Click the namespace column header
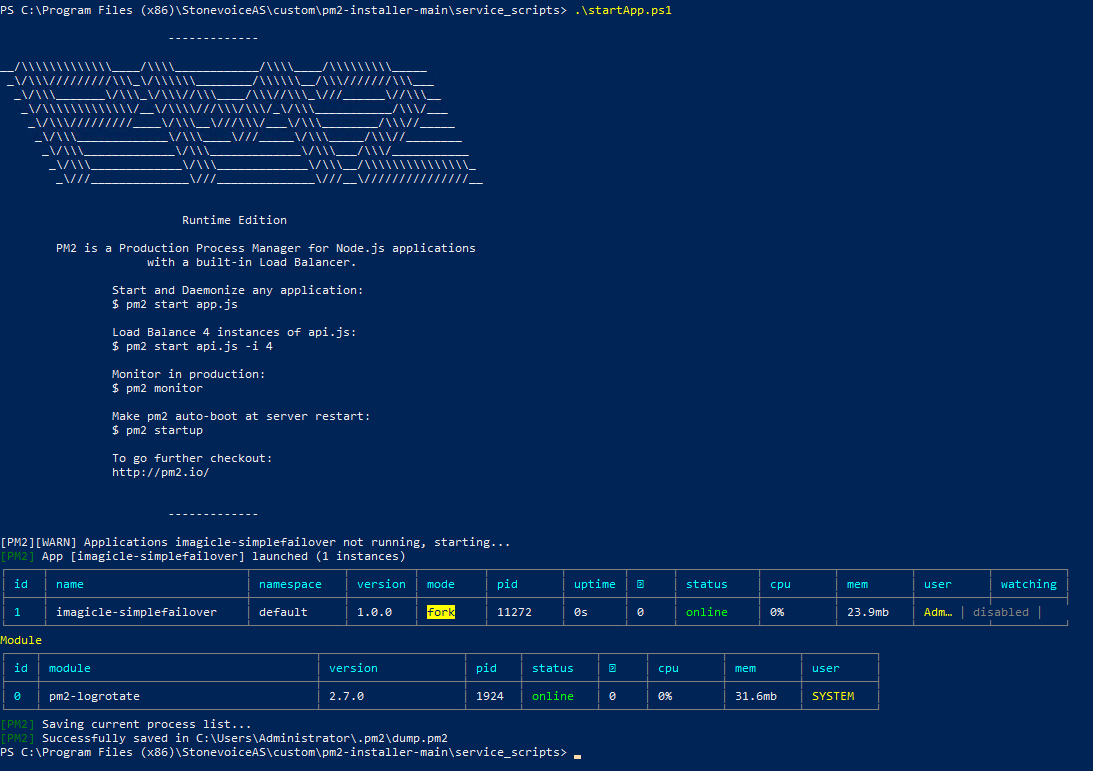The image size is (1093, 771). (x=290, y=584)
